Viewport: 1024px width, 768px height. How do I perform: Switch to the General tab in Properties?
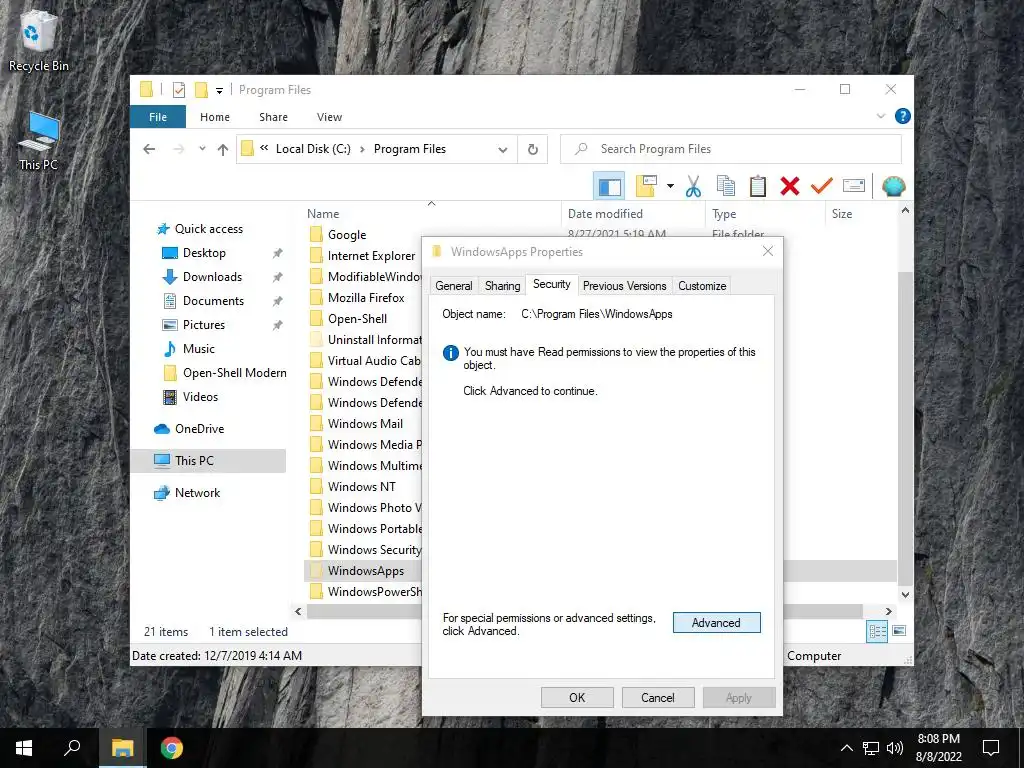(x=453, y=285)
